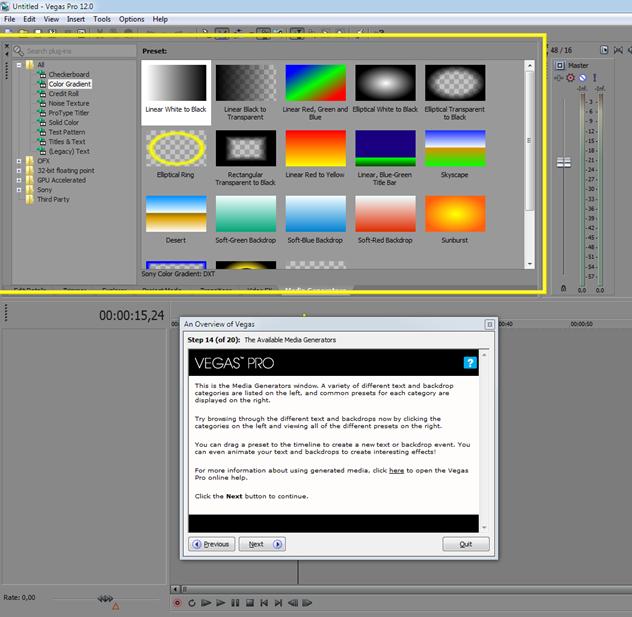Select the Checkerboard generator
632x617 pixels.
(69, 74)
